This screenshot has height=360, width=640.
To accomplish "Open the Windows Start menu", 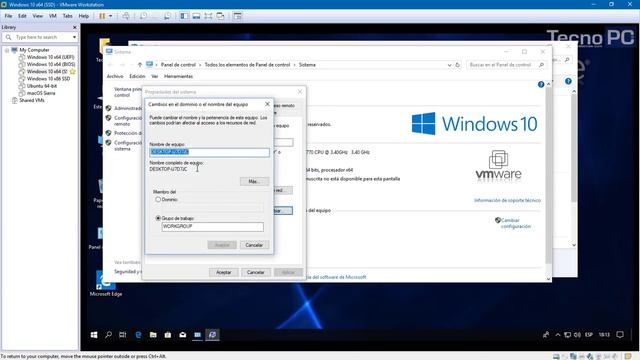I will [94, 335].
